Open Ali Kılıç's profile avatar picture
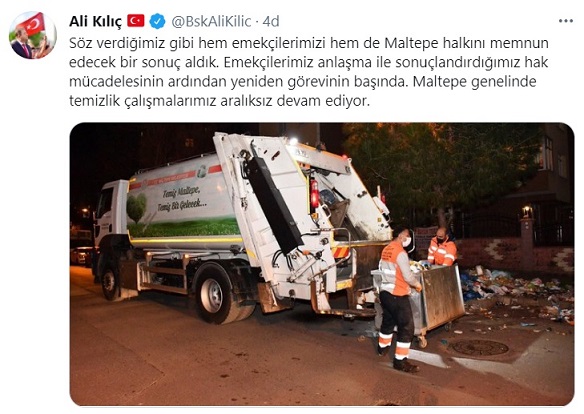584x414 pixels. [x=32, y=35]
